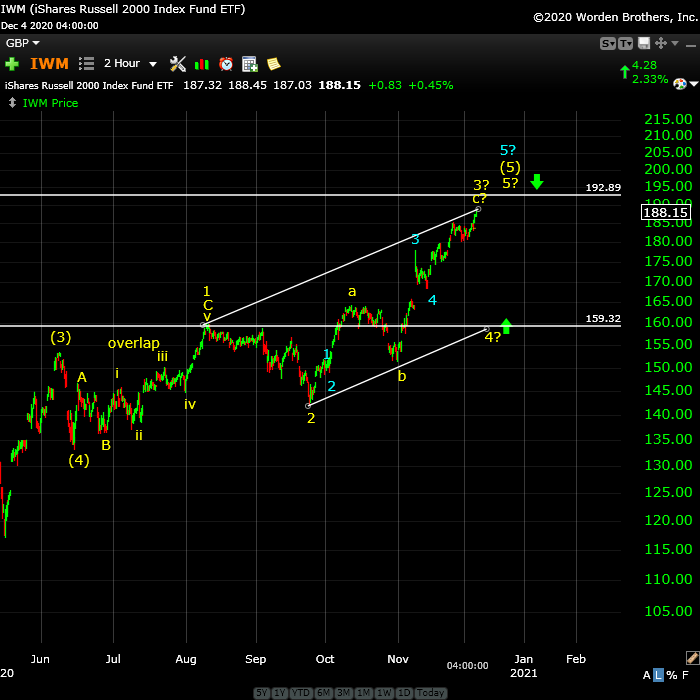
Task: Open the dropdown arrow beside color palette
Action: pyautogui.click(x=693, y=83)
